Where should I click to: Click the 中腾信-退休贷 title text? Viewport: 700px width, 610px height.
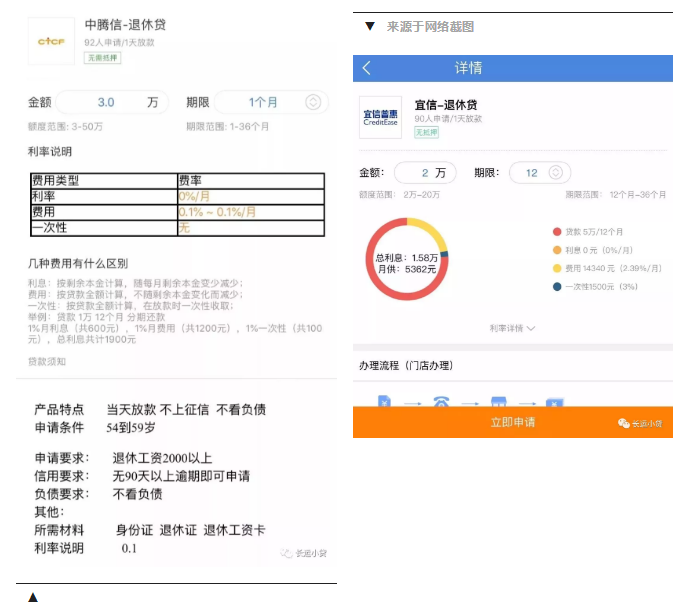pyautogui.click(x=125, y=25)
